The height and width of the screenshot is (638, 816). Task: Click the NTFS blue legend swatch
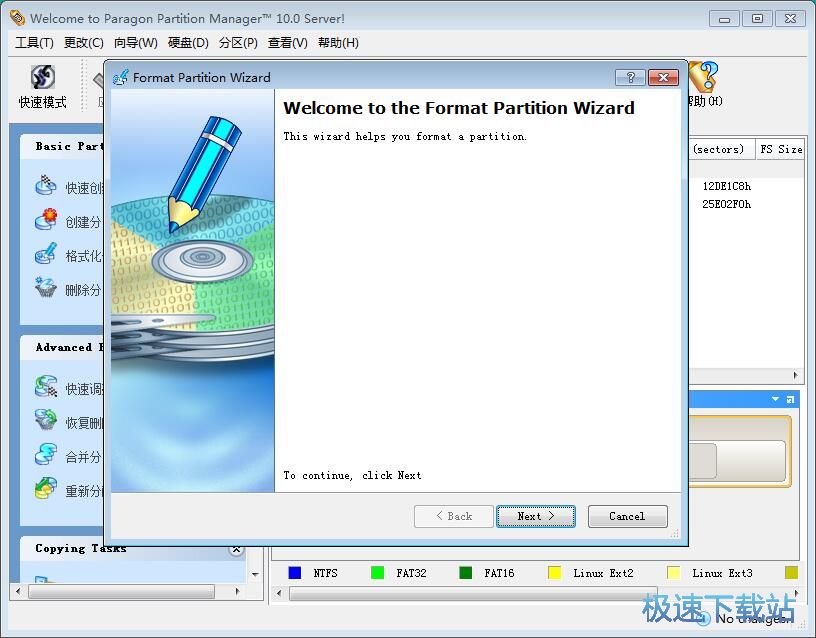295,573
